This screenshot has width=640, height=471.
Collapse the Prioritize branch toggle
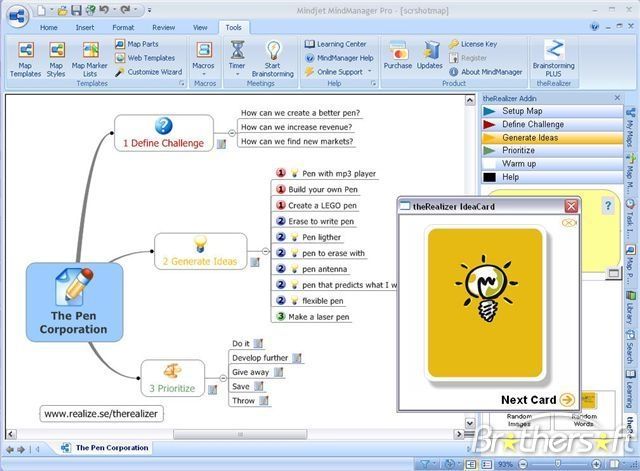coord(223,378)
